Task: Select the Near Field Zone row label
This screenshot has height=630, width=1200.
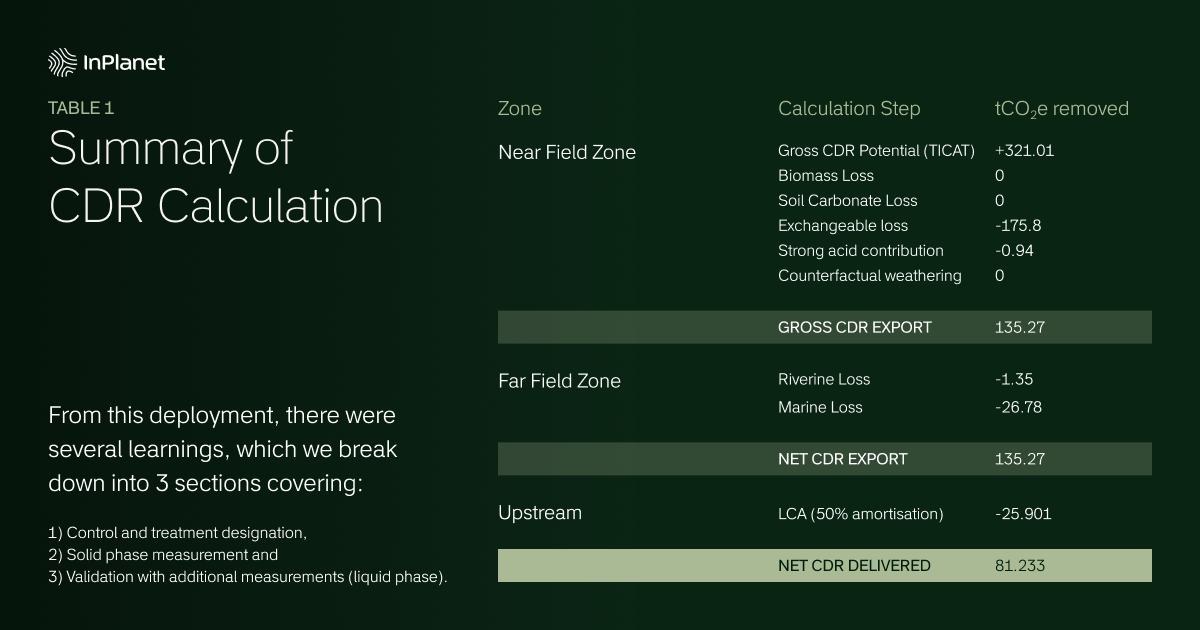Action: (567, 152)
